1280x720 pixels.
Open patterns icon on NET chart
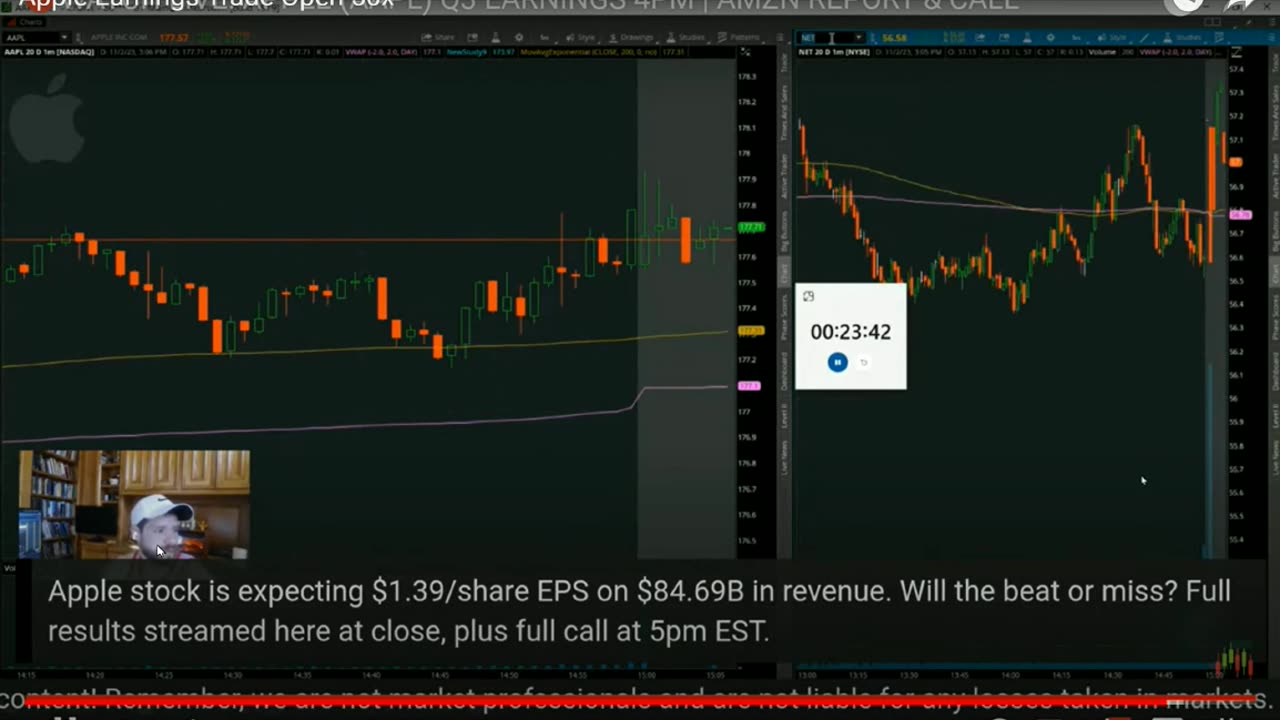tap(1220, 38)
